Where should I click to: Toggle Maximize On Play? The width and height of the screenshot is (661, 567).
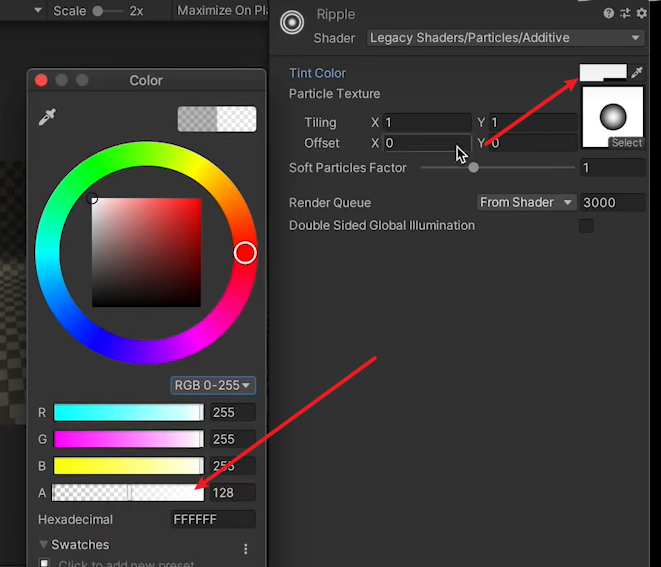[222, 11]
